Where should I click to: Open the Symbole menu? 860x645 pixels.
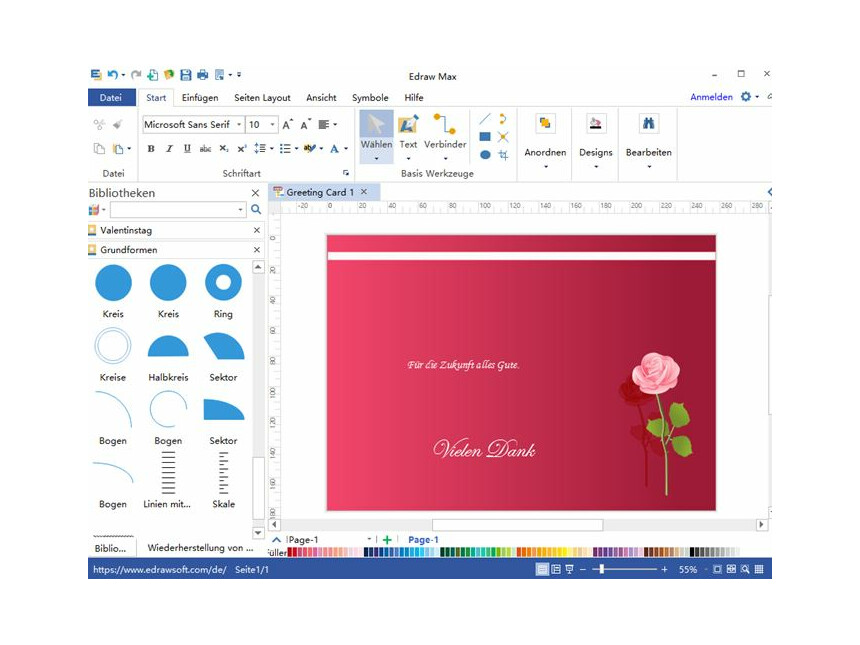[x=370, y=97]
